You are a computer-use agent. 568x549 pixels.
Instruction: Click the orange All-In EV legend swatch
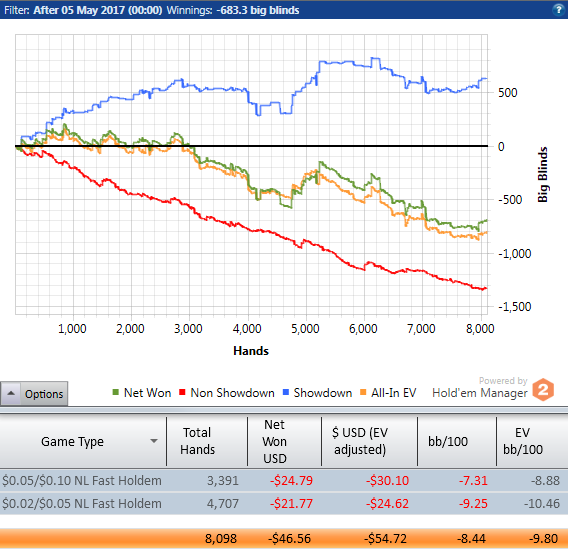[x=363, y=392]
